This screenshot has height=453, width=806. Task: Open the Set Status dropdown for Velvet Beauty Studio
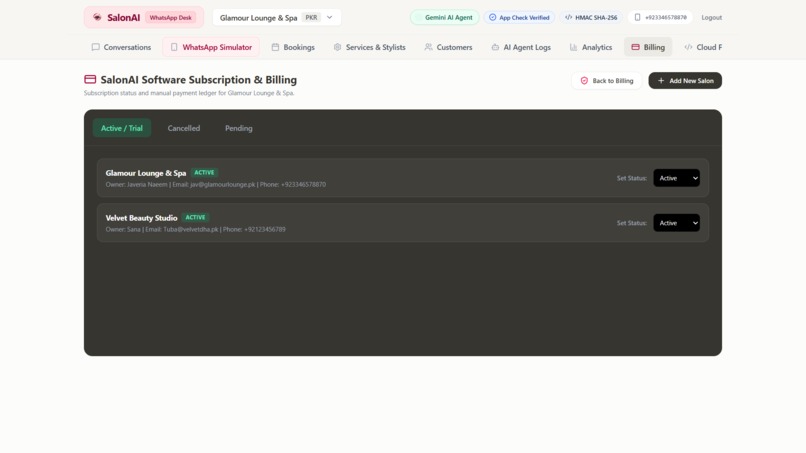pos(676,223)
